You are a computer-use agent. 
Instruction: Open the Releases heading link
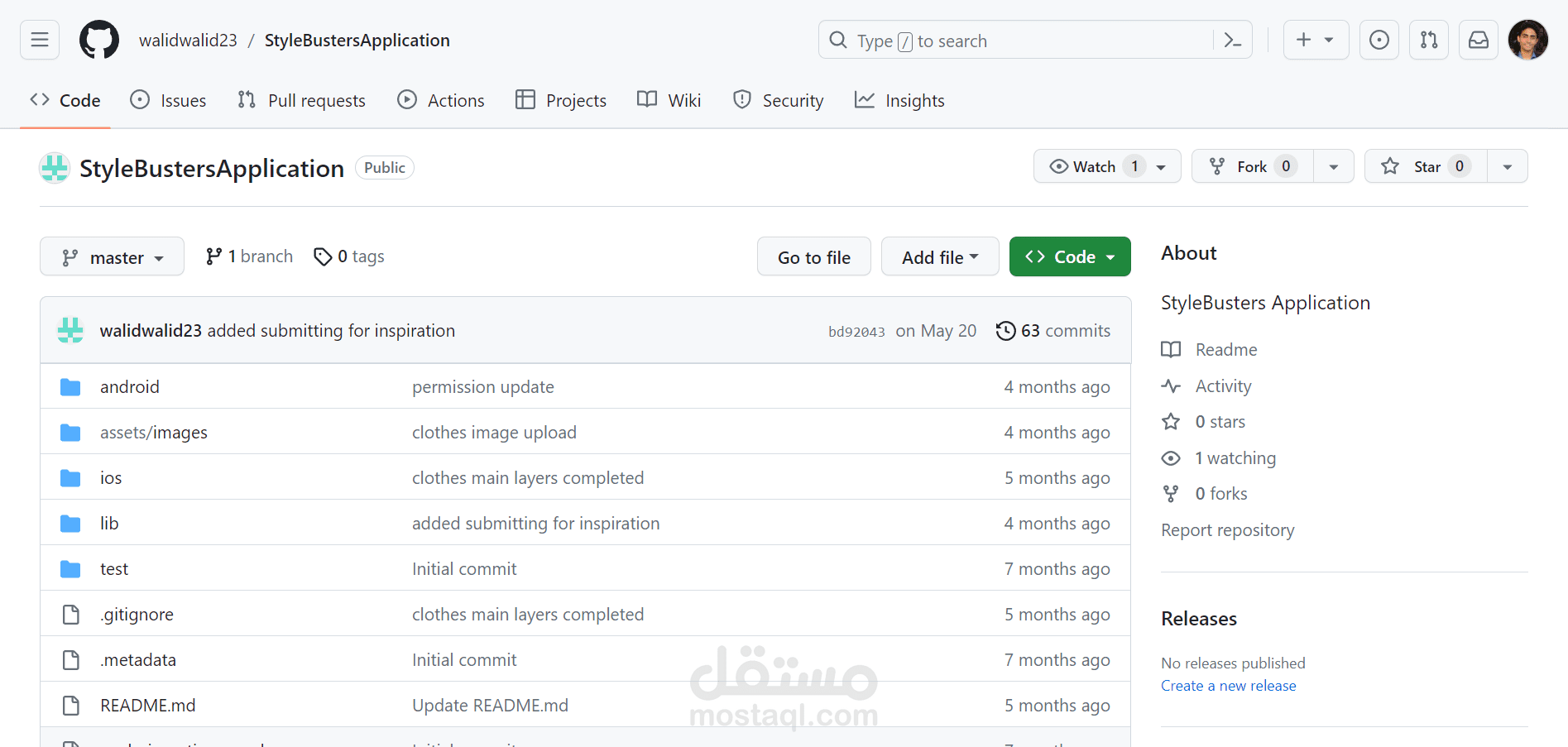[x=1199, y=618]
